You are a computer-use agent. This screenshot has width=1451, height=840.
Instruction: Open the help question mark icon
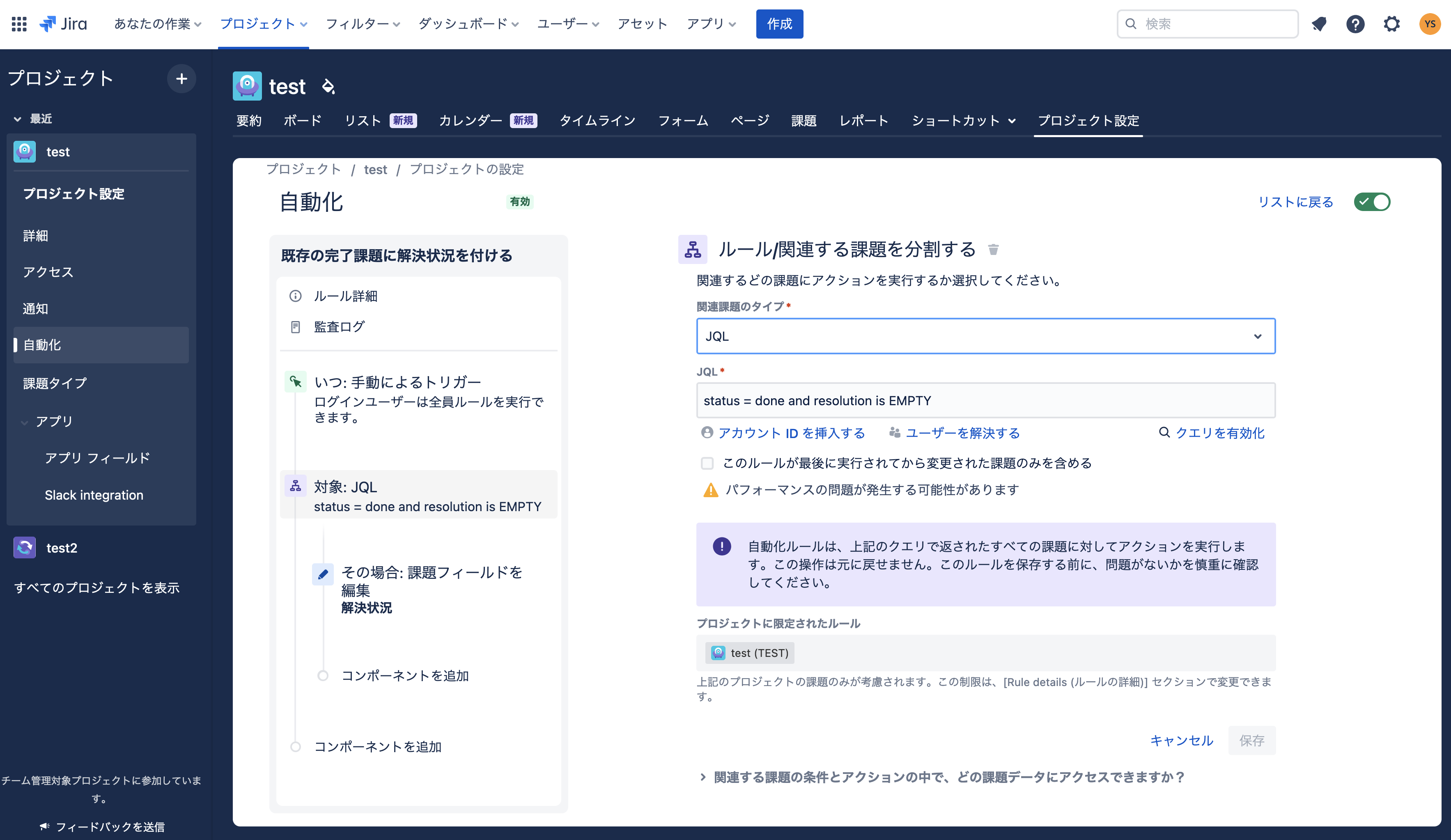tap(1355, 23)
